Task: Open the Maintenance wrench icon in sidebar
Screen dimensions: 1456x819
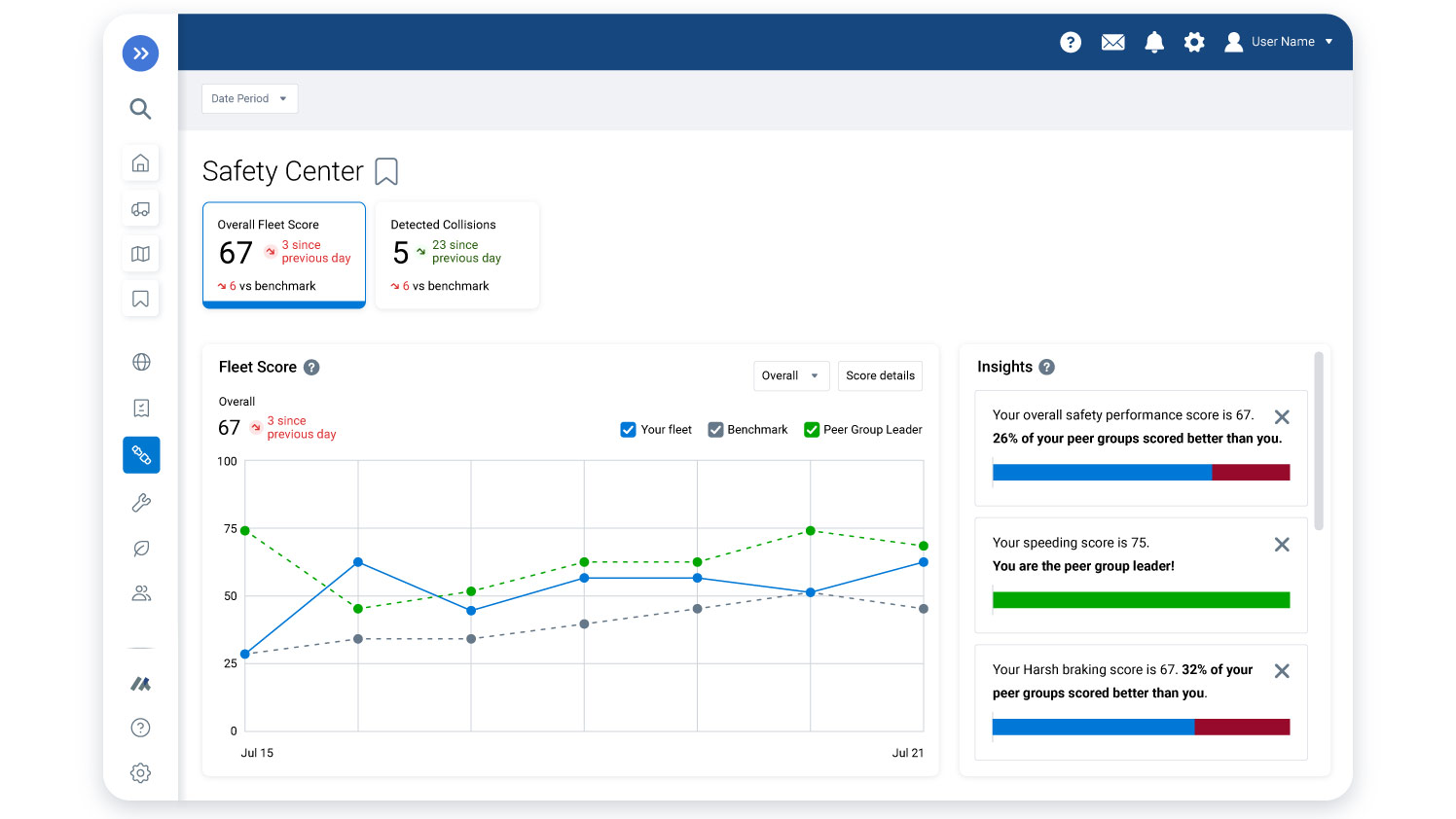Action: click(x=140, y=502)
